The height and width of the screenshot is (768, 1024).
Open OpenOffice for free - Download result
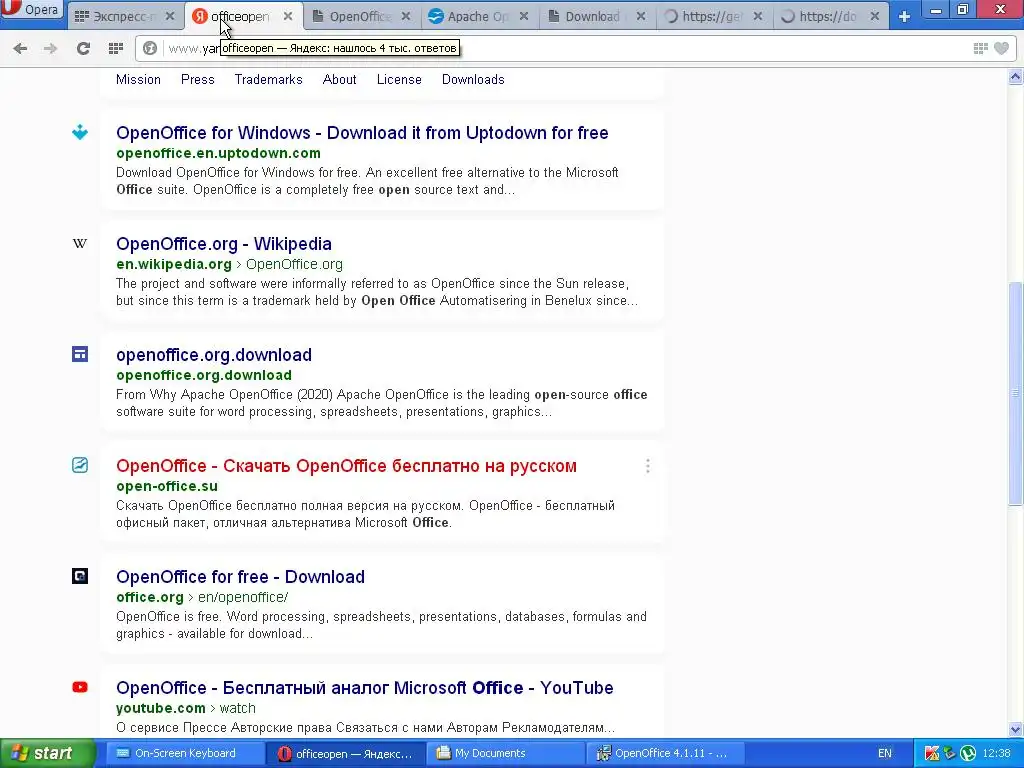click(x=240, y=577)
